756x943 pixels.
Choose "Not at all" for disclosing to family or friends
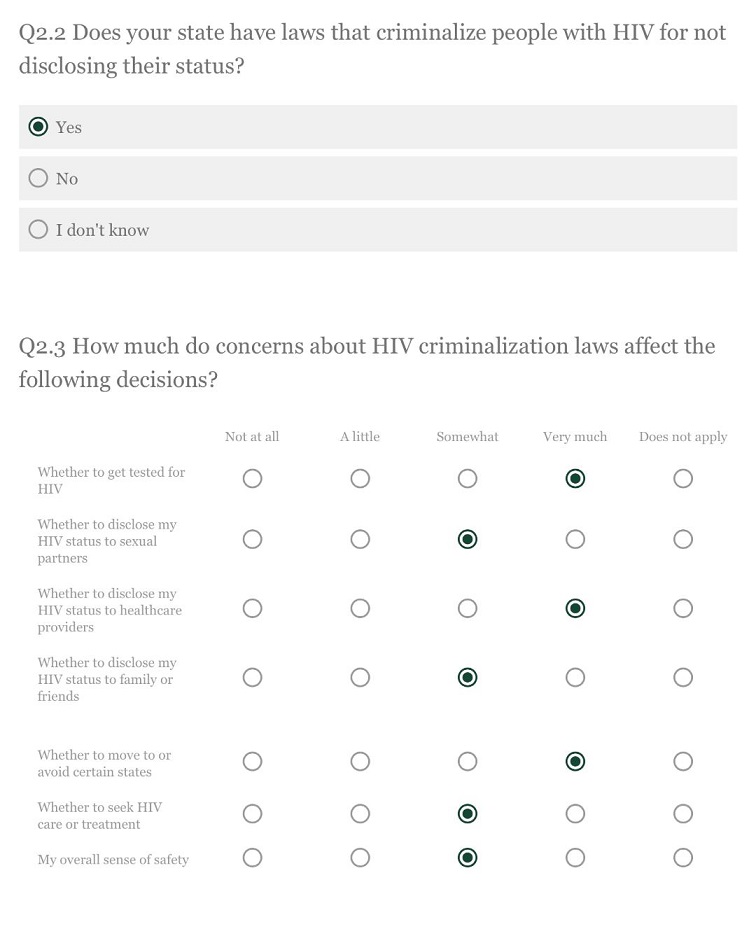click(x=252, y=677)
